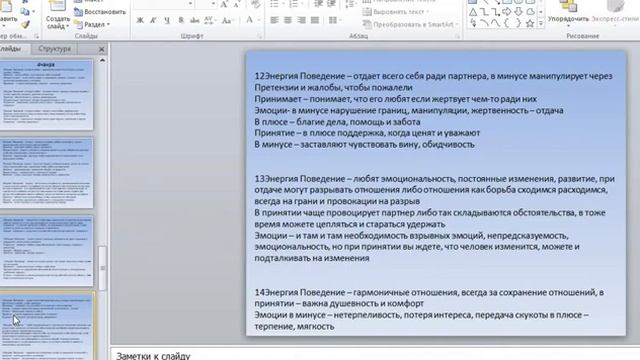
Task: Select the down arrow shape
Action: coord(518,12)
